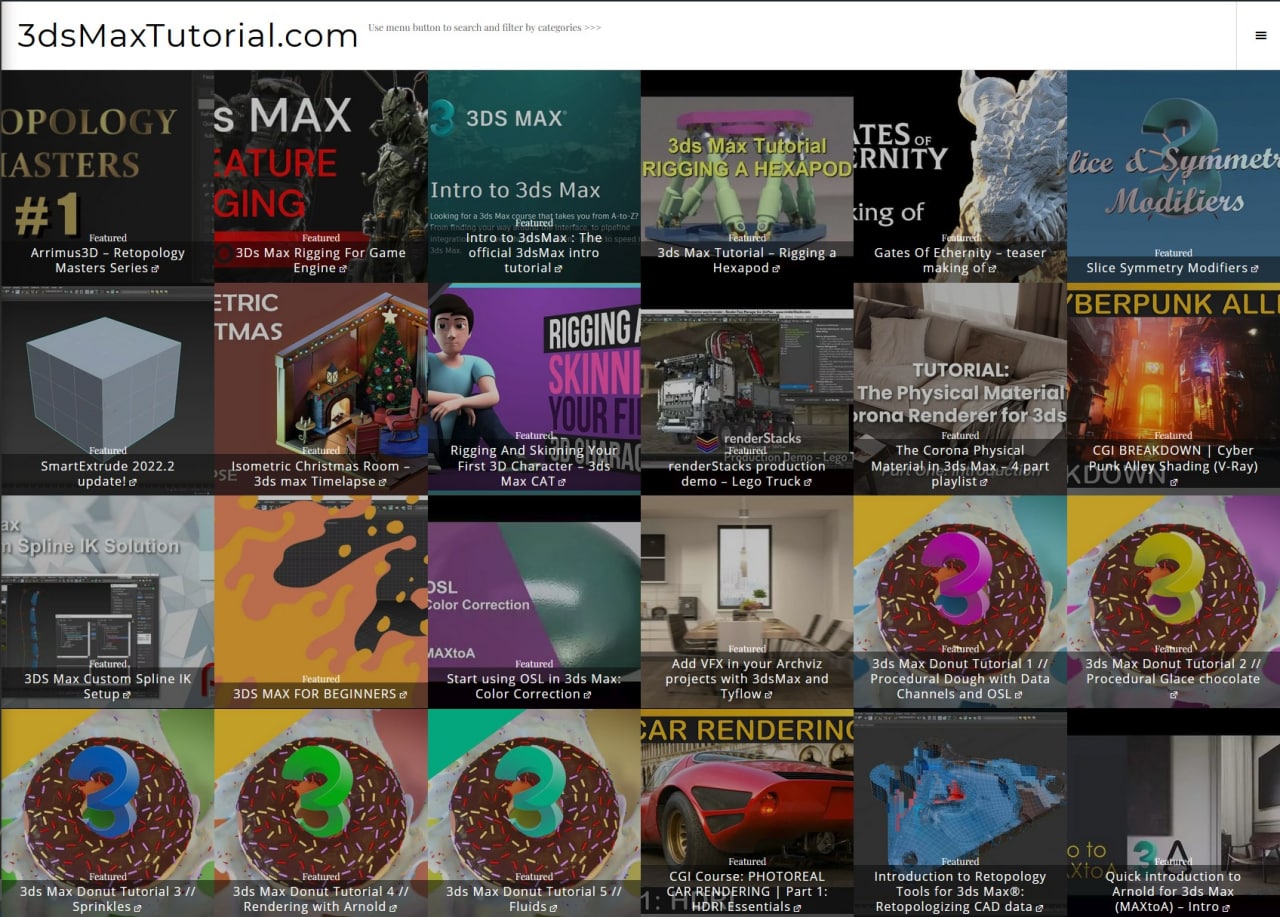Open The Corona Physical Material playlist link

coord(960,466)
